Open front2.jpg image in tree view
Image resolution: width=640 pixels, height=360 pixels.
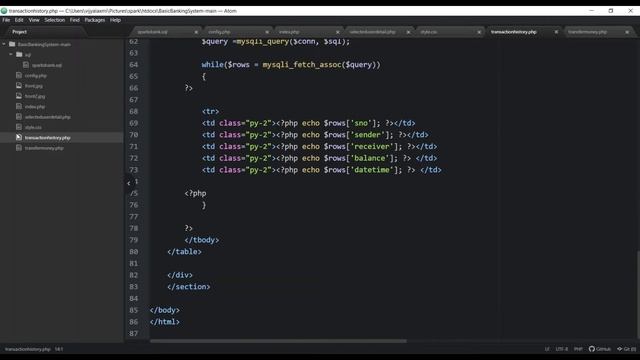click(35, 96)
